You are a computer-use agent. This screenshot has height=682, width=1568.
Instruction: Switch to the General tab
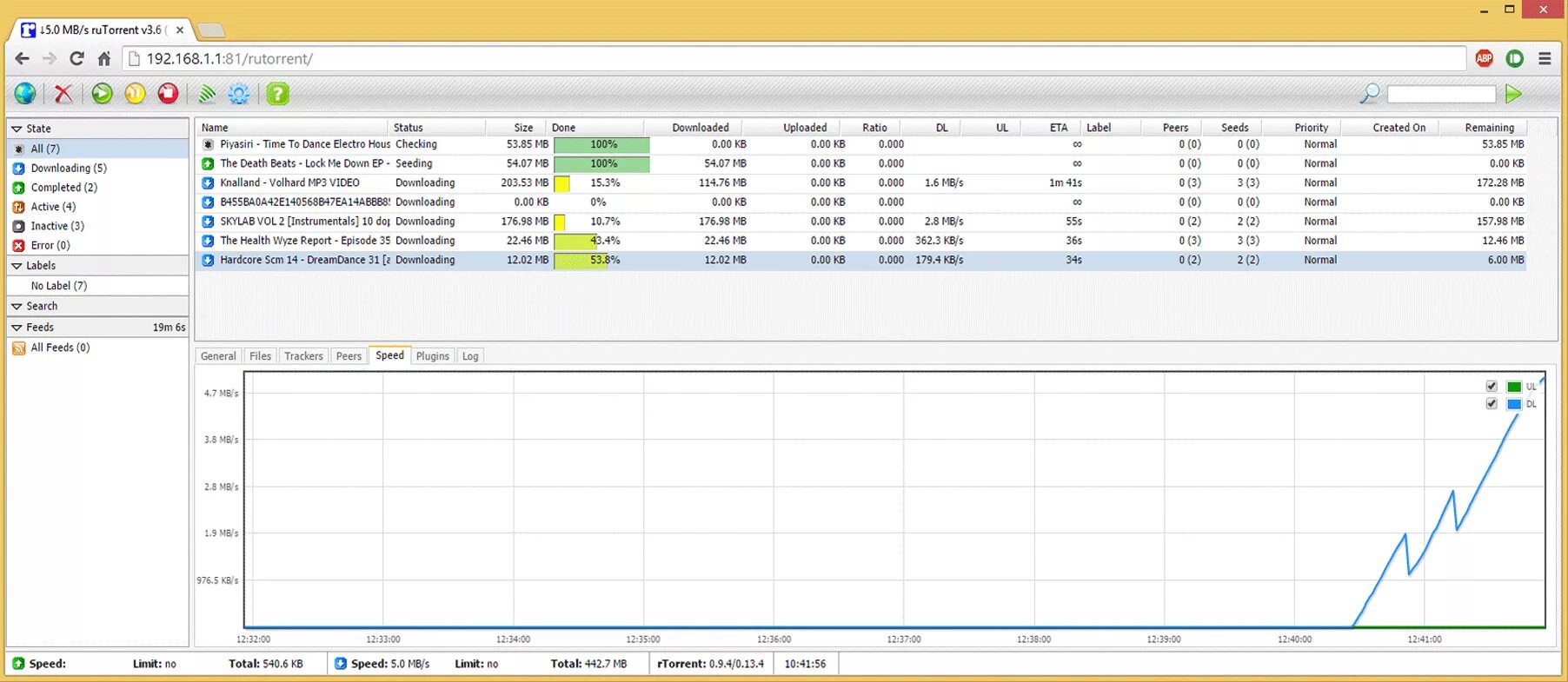tap(218, 356)
